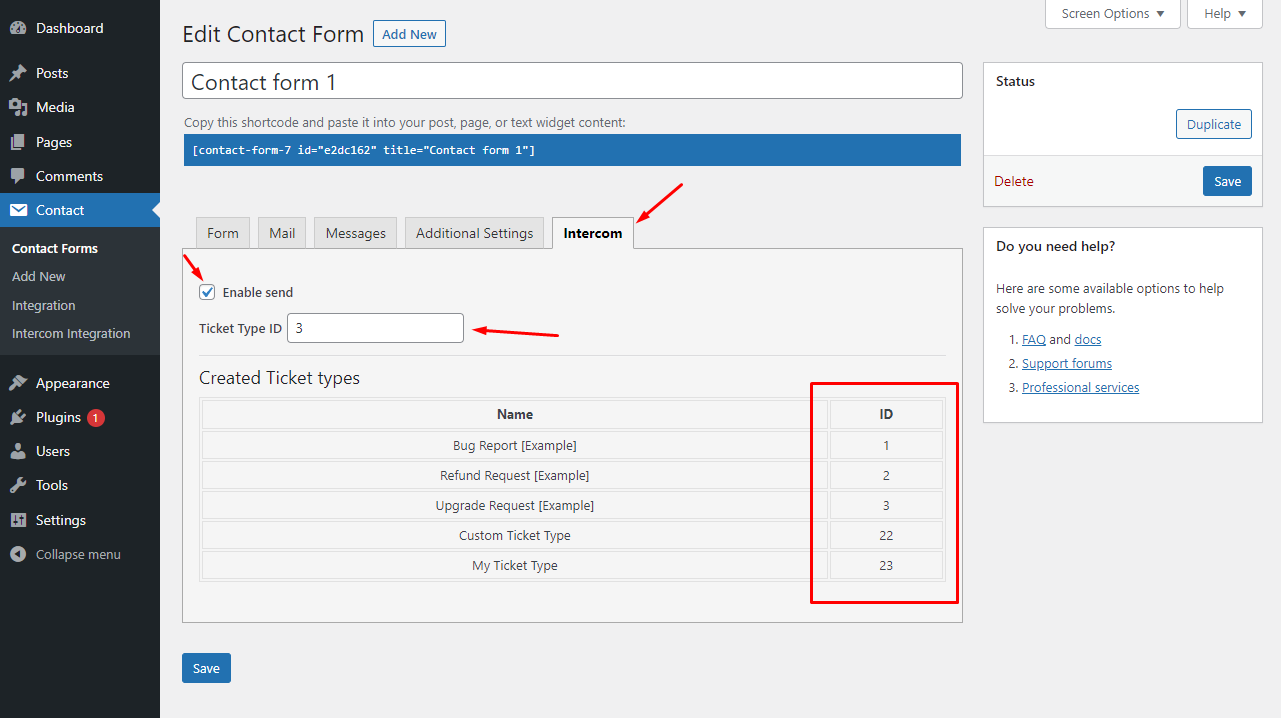Switch to the Messages tab
The width and height of the screenshot is (1281, 718).
point(356,233)
